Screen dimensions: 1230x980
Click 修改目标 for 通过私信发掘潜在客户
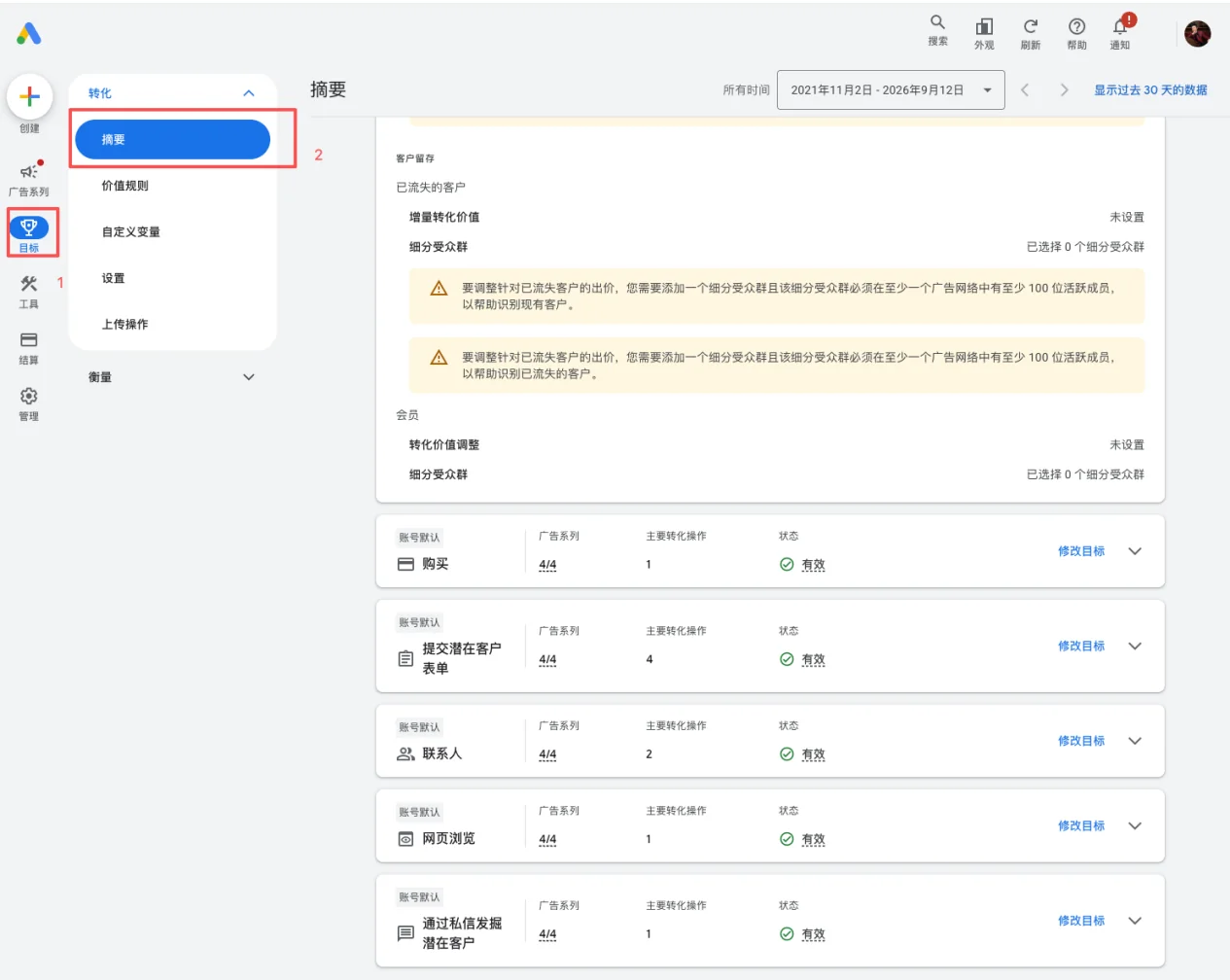tap(1081, 921)
